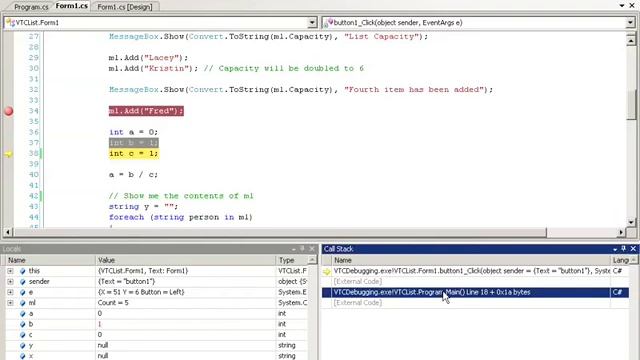Close the Call Stack panel

[x=633, y=249]
